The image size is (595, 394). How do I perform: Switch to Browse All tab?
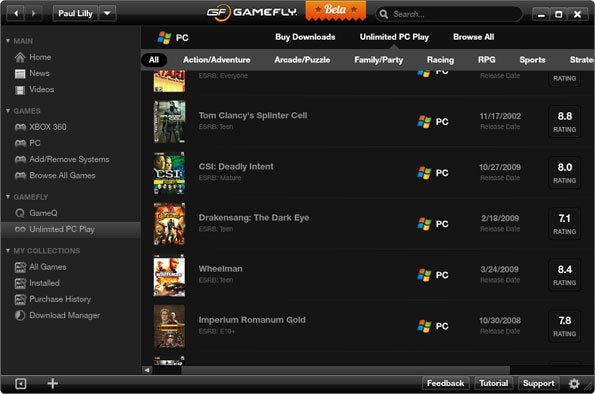[474, 37]
